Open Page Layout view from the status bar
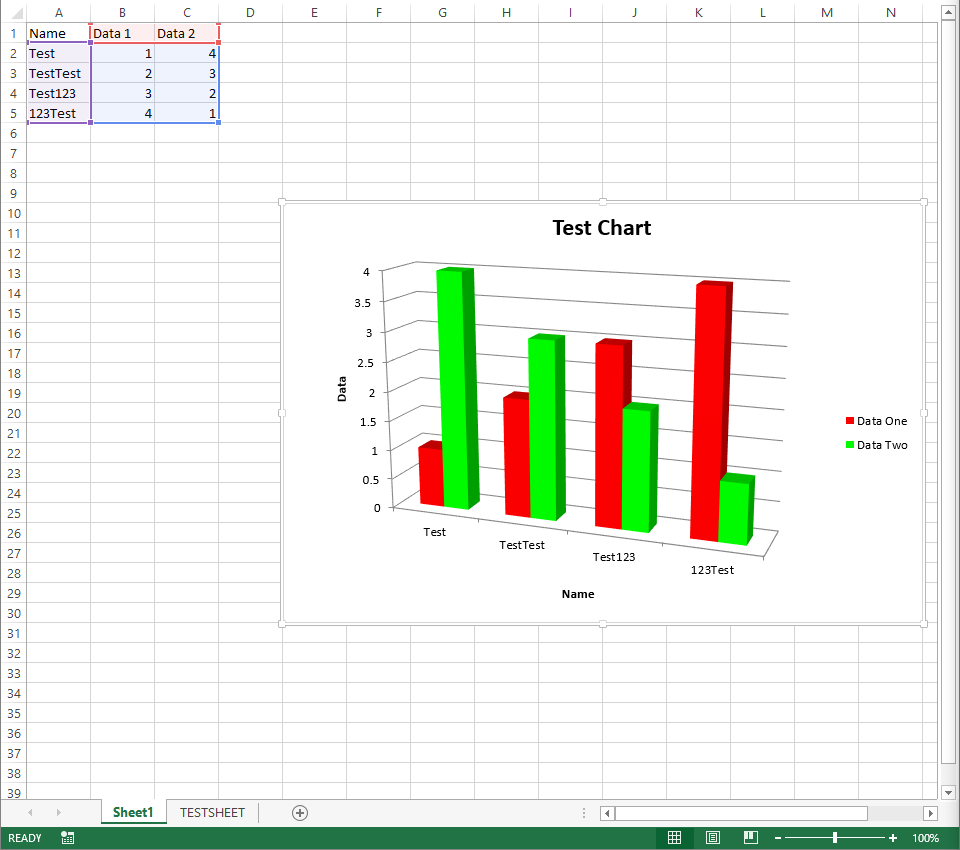 712,838
